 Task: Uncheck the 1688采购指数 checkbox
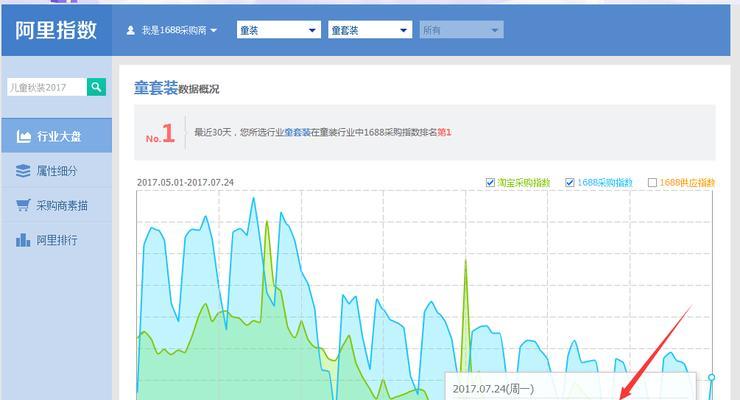[x=570, y=183]
